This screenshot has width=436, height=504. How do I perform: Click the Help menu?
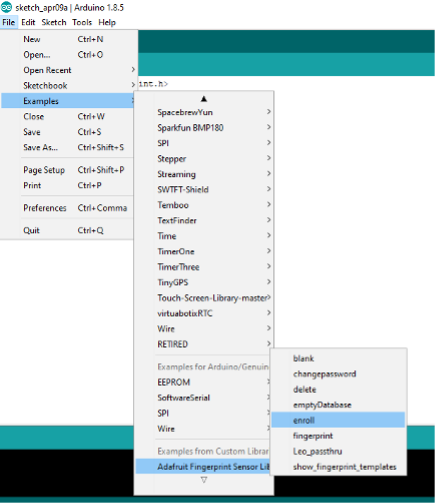pyautogui.click(x=107, y=22)
